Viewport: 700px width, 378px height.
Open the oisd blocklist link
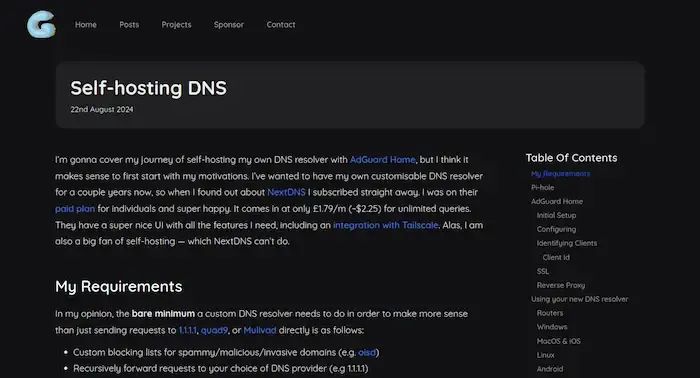point(367,352)
